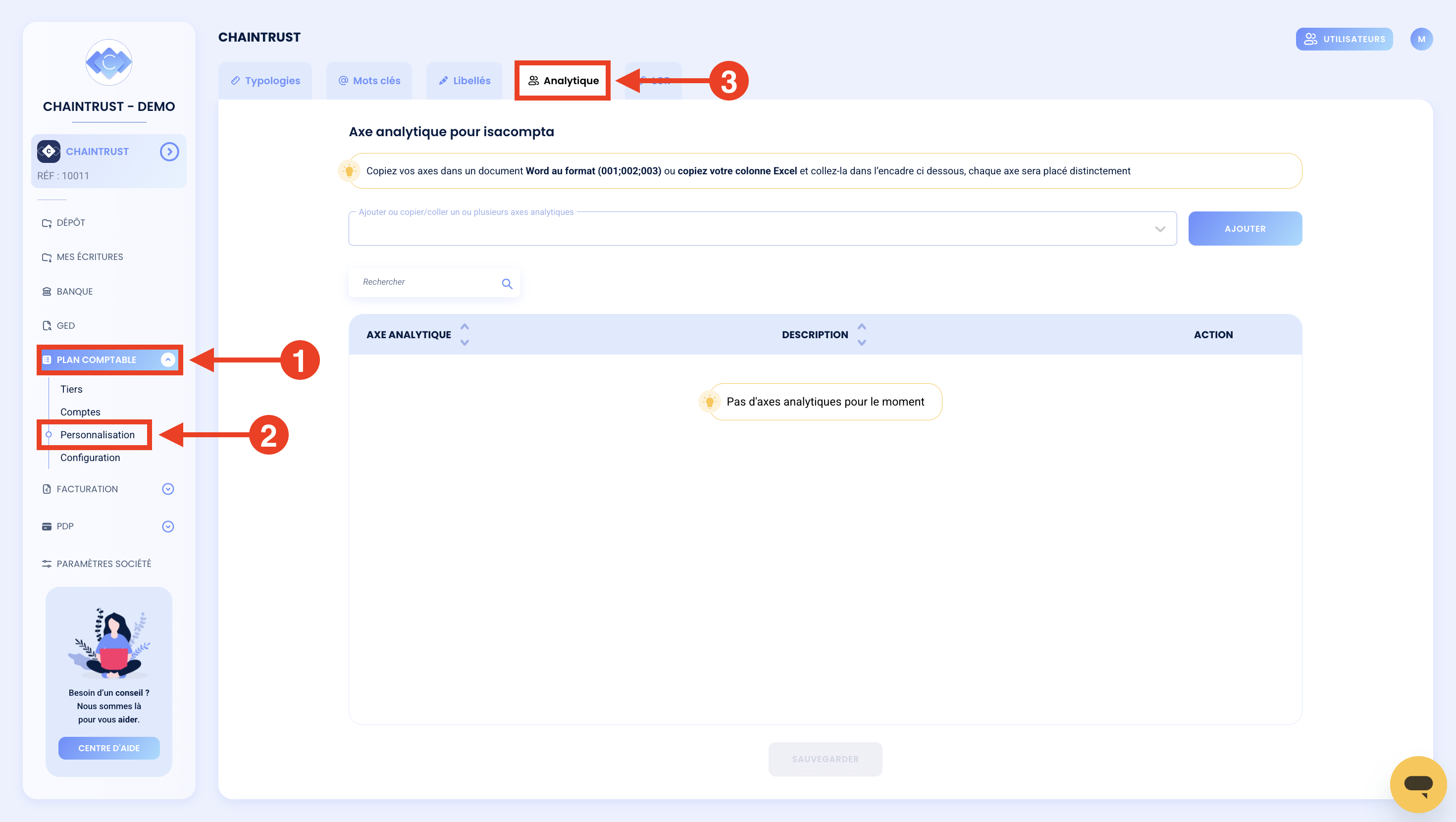Expand the PDP section chevron
This screenshot has width=1456, height=822.
pos(168,526)
